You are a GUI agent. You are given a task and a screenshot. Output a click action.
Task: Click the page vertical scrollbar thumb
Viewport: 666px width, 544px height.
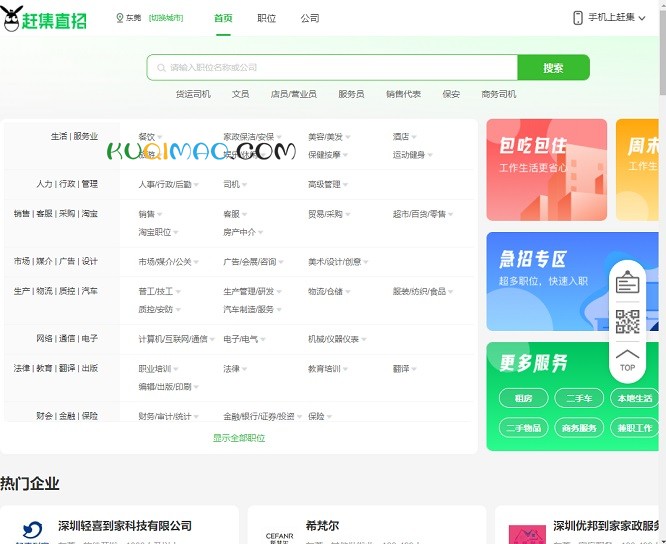coord(663,53)
